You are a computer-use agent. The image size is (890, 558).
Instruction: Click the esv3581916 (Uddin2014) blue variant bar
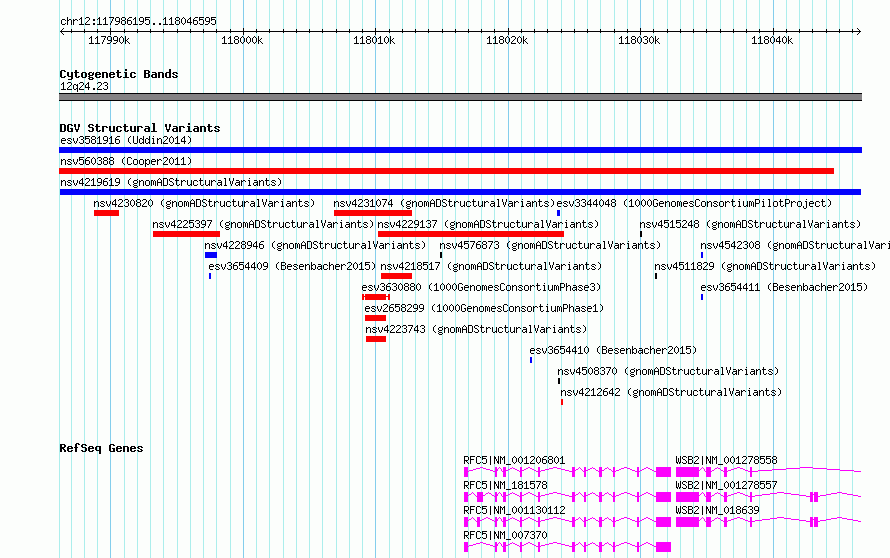tap(460, 150)
